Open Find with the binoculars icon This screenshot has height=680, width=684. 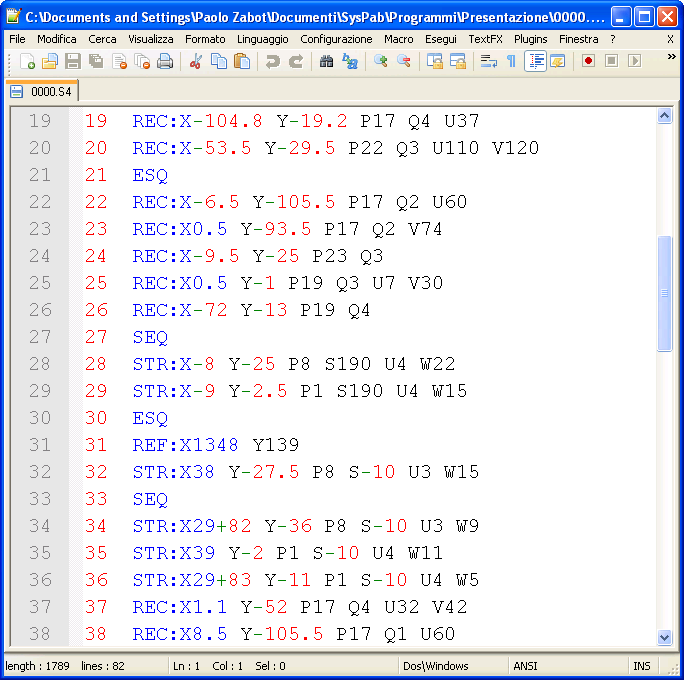[x=326, y=61]
